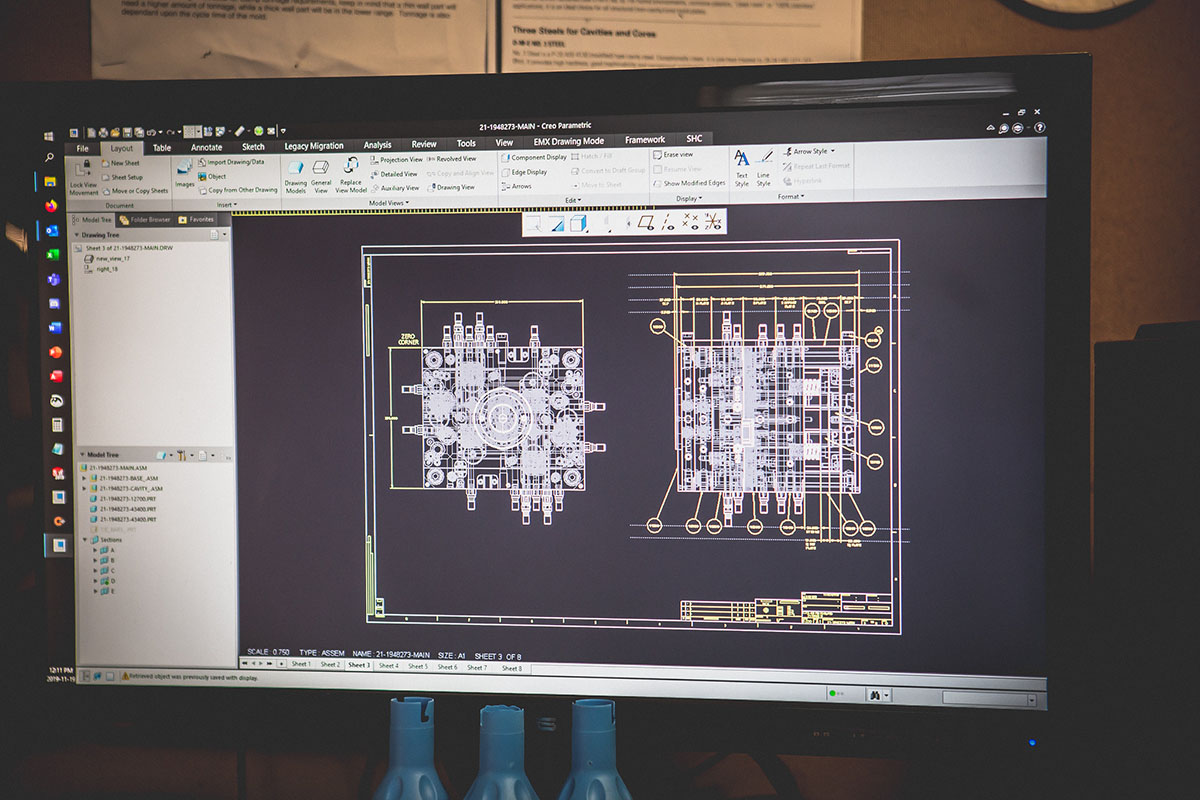Open the Arrow Style dropdown

[x=810, y=151]
